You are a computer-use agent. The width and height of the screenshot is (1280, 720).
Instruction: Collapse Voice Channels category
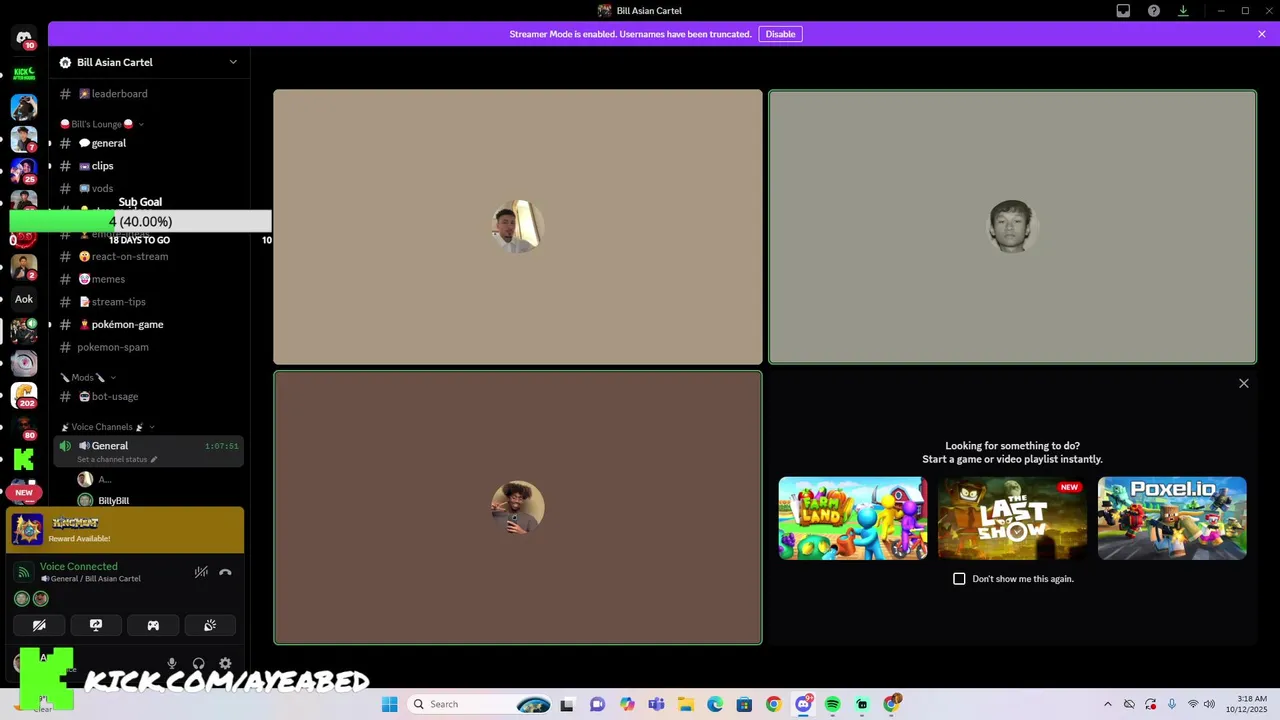[x=108, y=427]
